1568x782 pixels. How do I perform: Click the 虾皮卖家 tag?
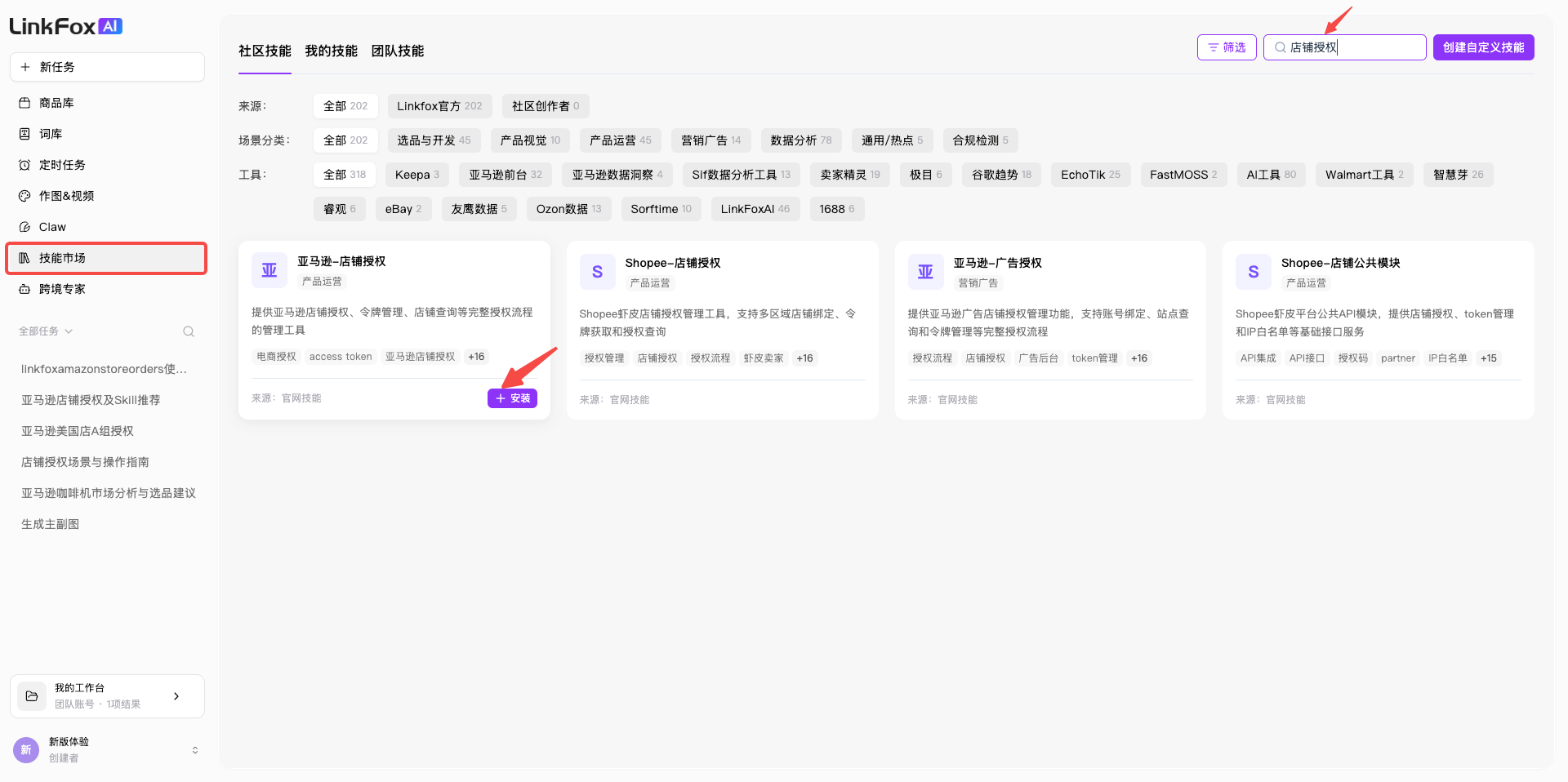point(764,358)
